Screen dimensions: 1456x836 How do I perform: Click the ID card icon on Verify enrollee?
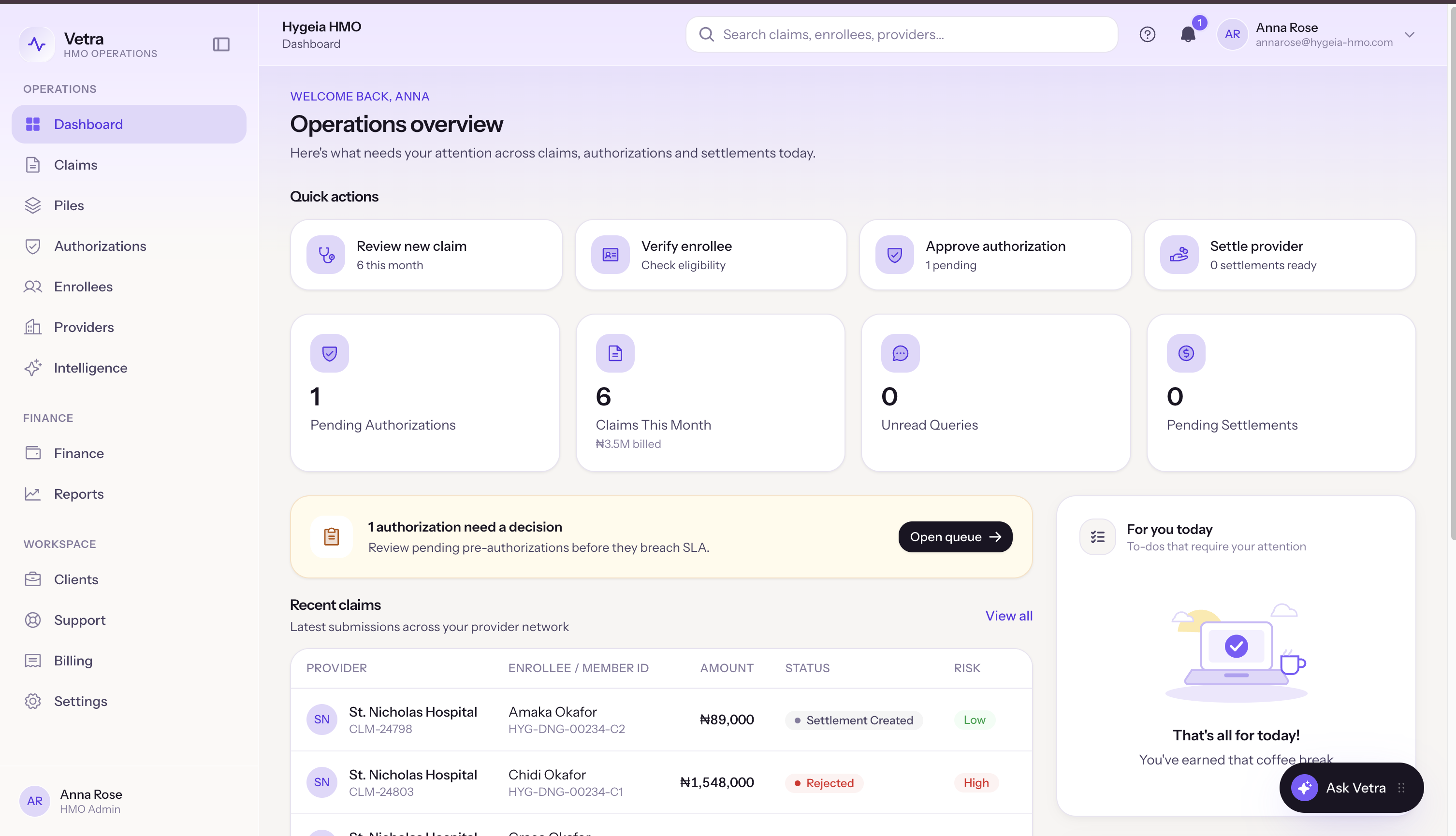[x=611, y=254]
